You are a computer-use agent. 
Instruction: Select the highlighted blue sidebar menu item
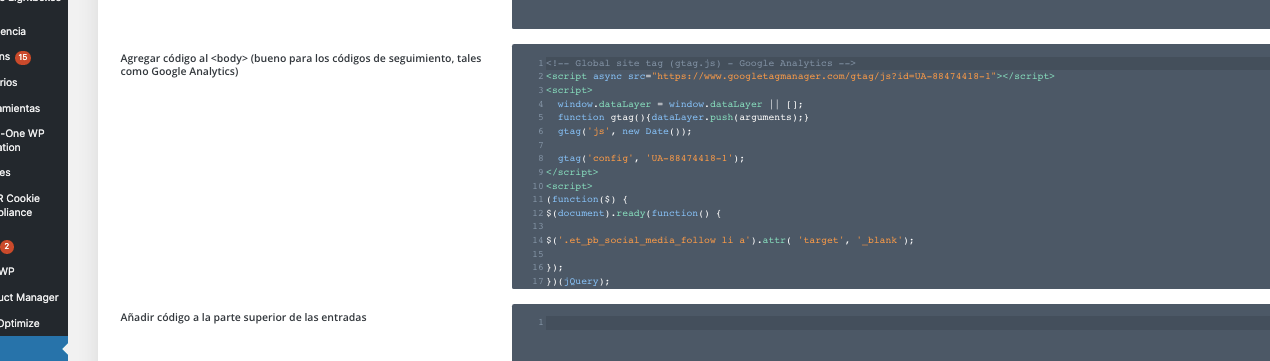point(34,348)
